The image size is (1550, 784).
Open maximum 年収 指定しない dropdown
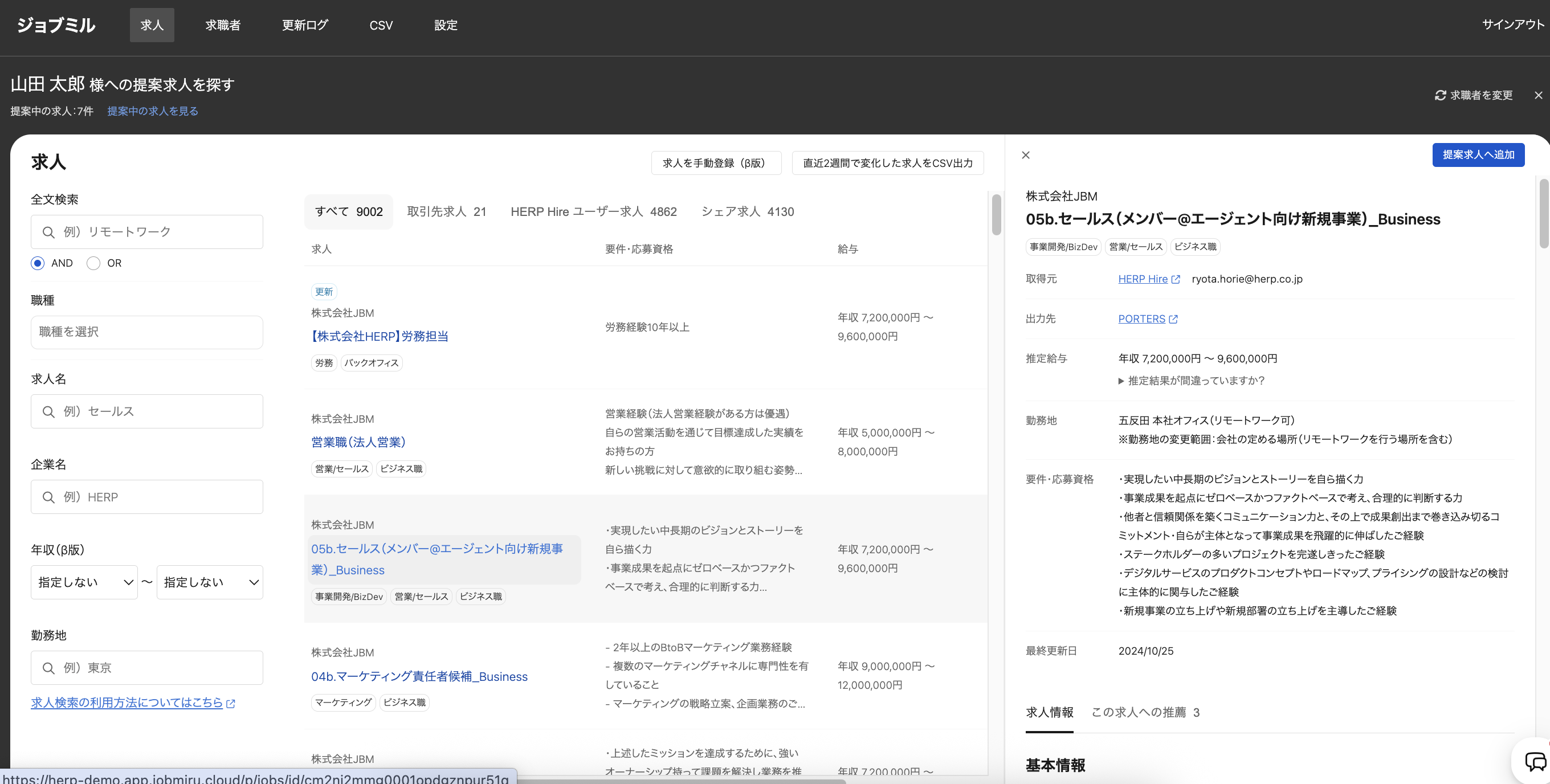(x=209, y=582)
